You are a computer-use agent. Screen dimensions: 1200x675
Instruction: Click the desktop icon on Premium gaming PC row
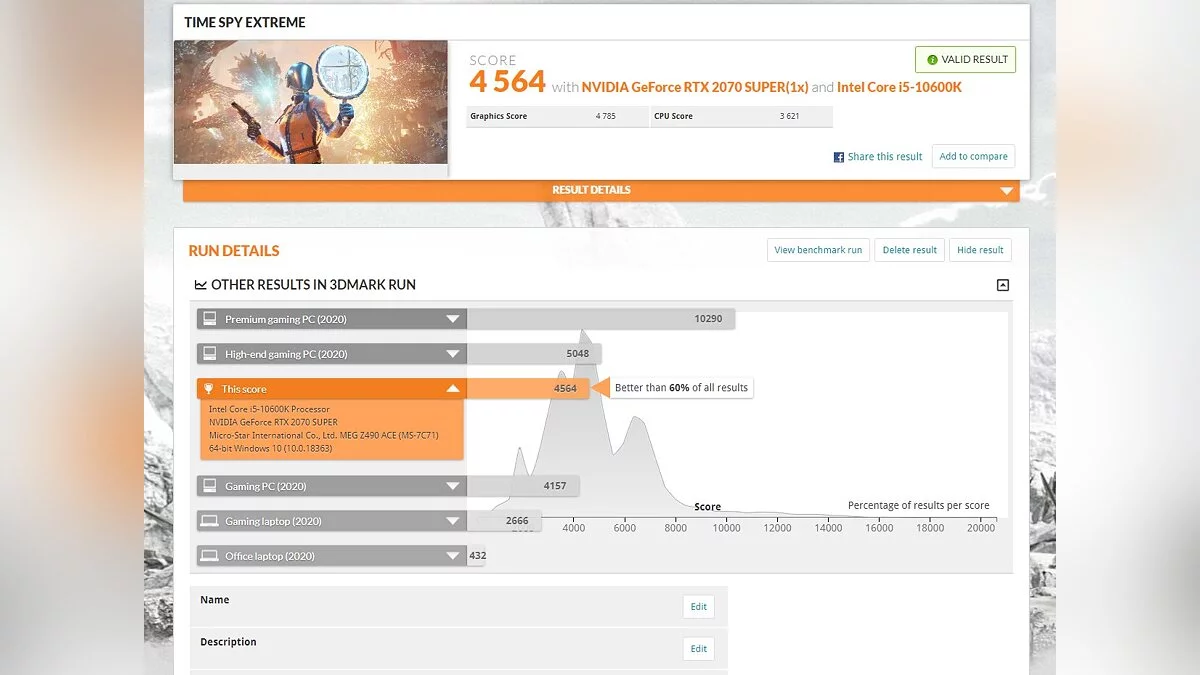pos(210,319)
